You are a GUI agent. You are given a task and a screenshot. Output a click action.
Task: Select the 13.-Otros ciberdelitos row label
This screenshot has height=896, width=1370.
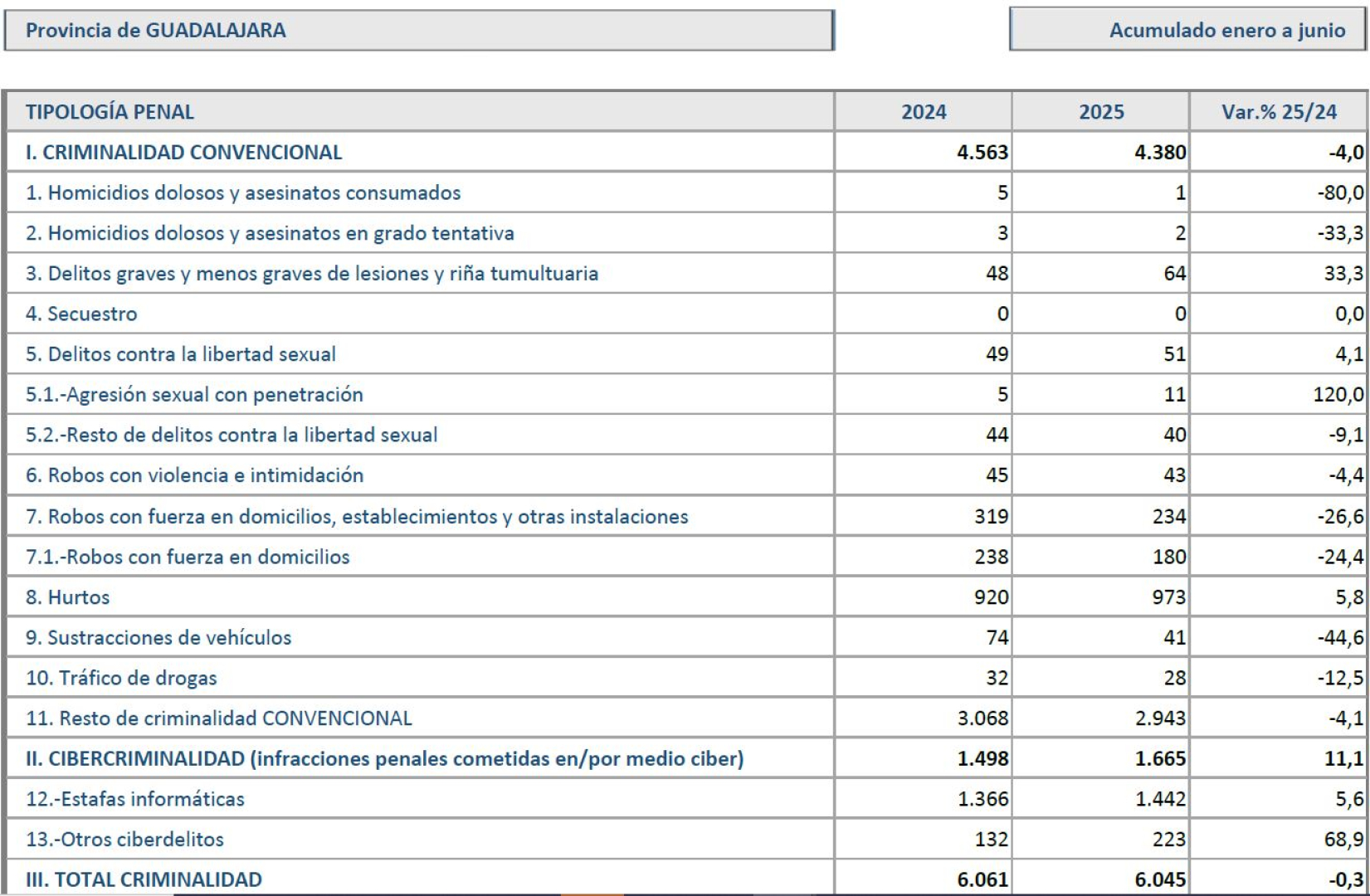tap(124, 839)
